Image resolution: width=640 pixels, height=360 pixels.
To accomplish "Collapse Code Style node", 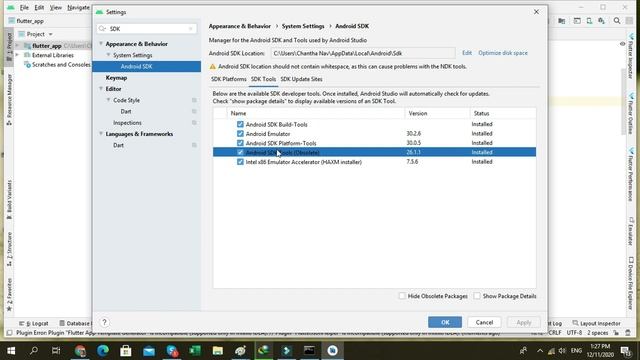I will click(x=108, y=100).
